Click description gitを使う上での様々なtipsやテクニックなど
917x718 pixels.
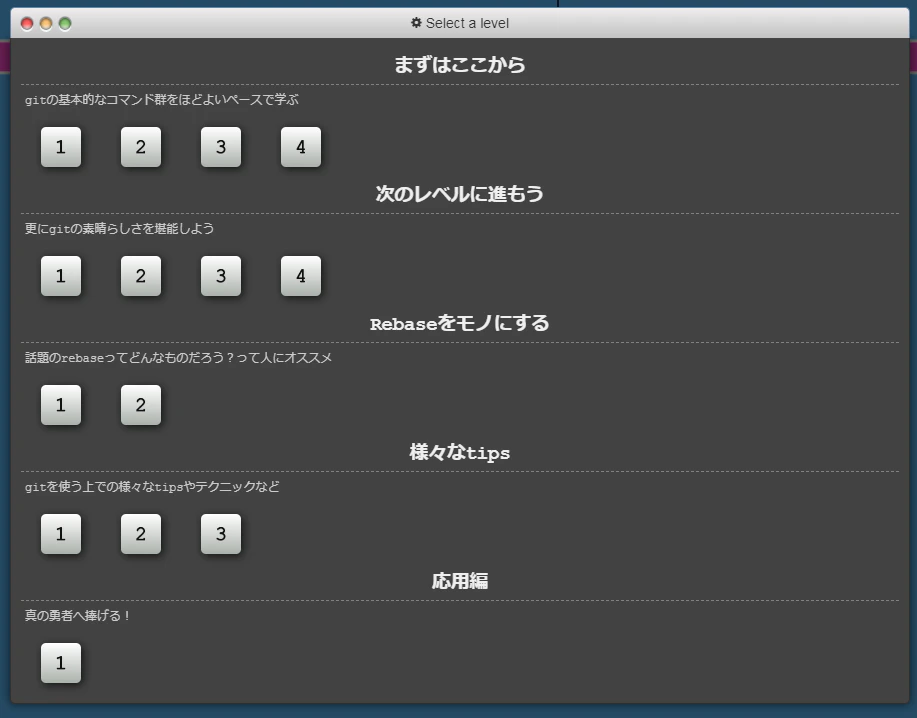(152, 486)
